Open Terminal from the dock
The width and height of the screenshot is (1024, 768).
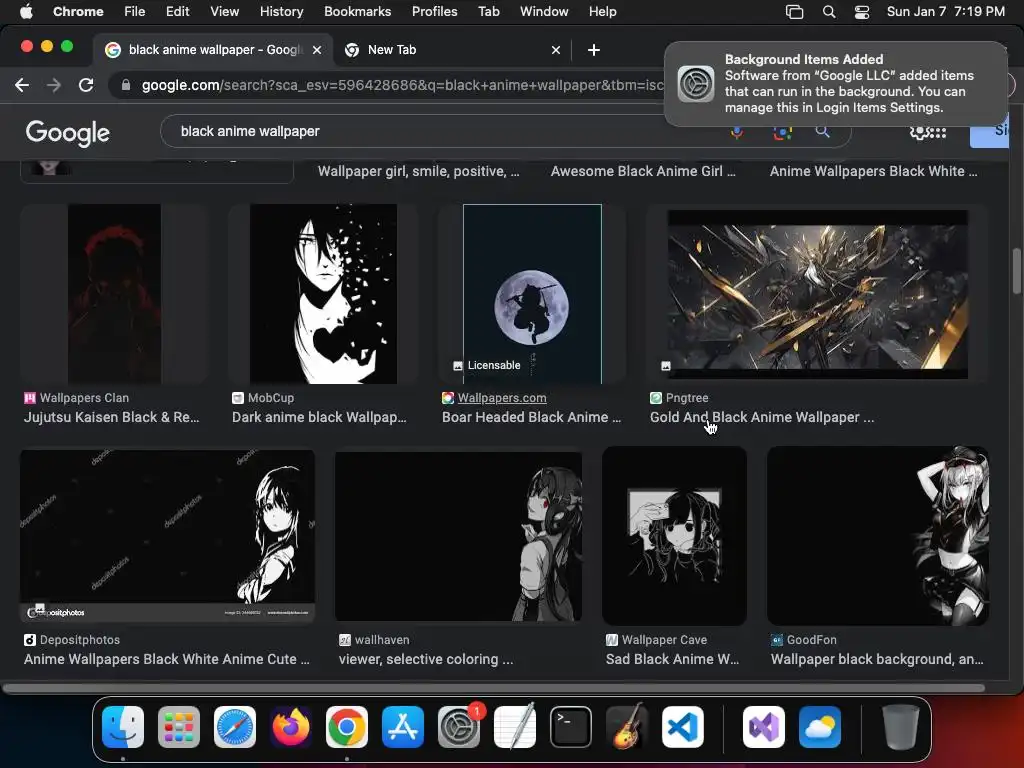(x=571, y=727)
